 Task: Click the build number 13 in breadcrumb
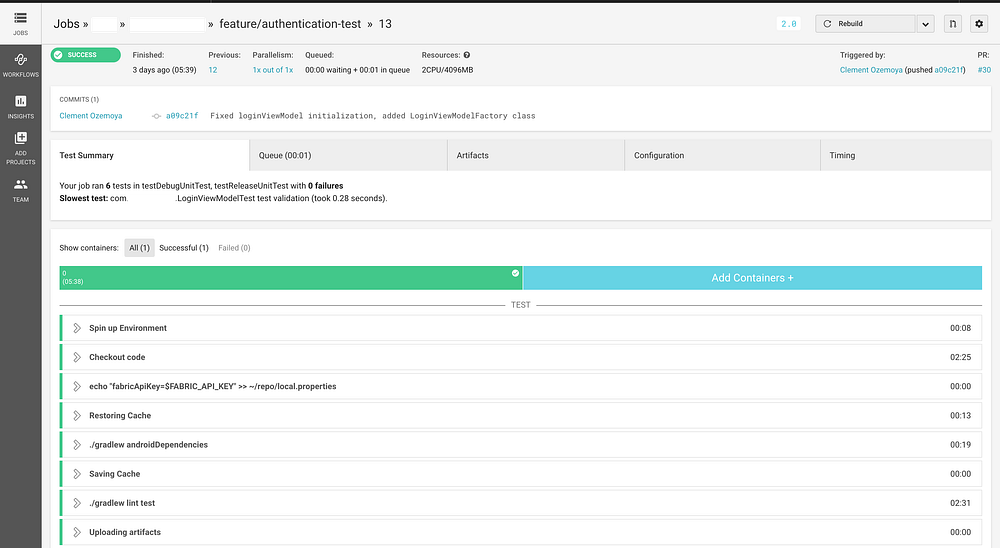385,24
